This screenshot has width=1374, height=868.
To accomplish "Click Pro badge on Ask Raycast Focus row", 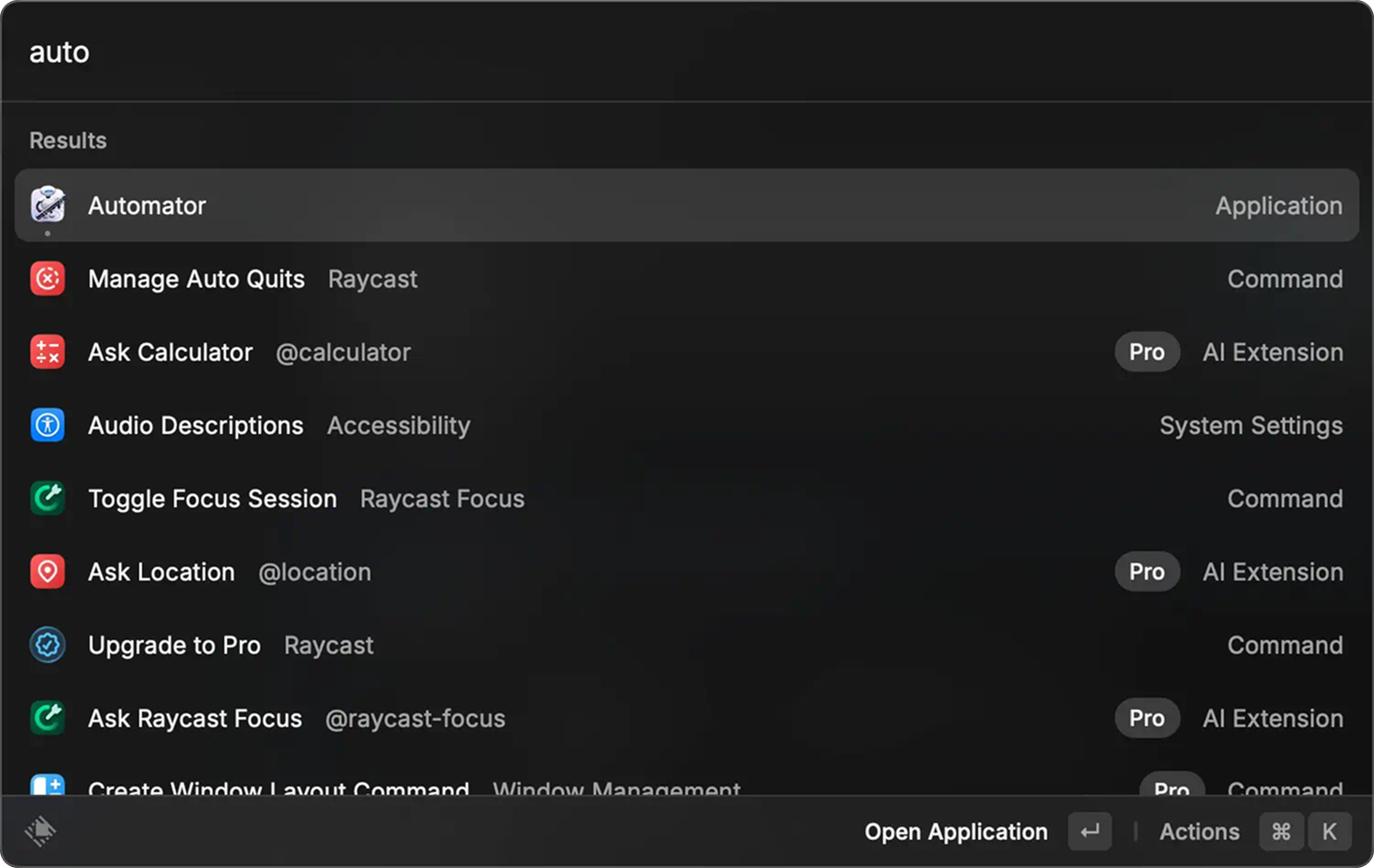I will pos(1147,718).
